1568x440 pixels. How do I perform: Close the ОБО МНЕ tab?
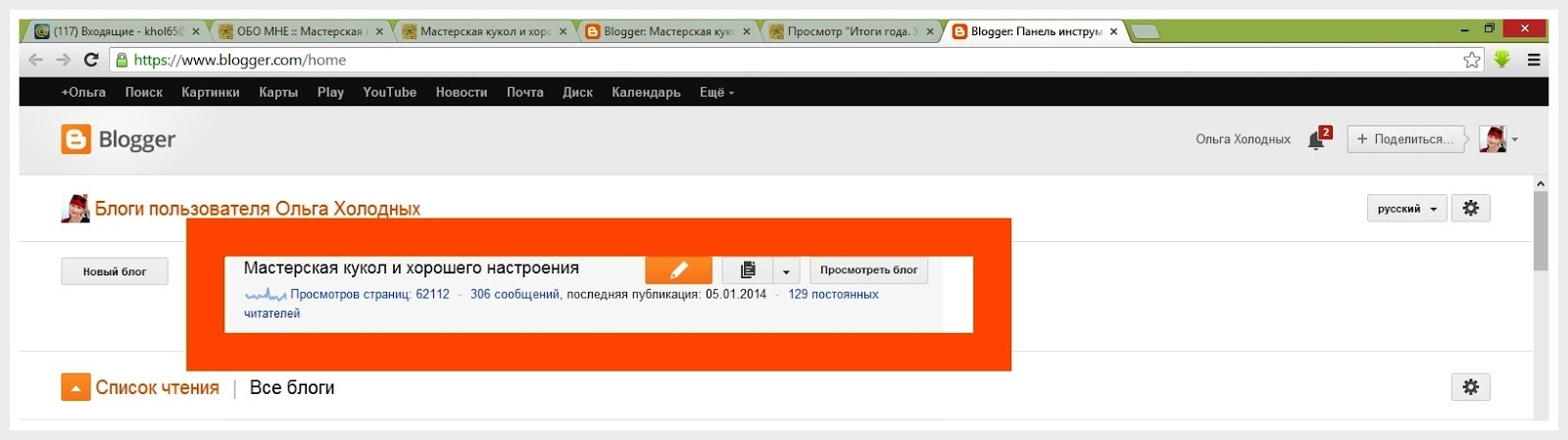click(x=379, y=31)
